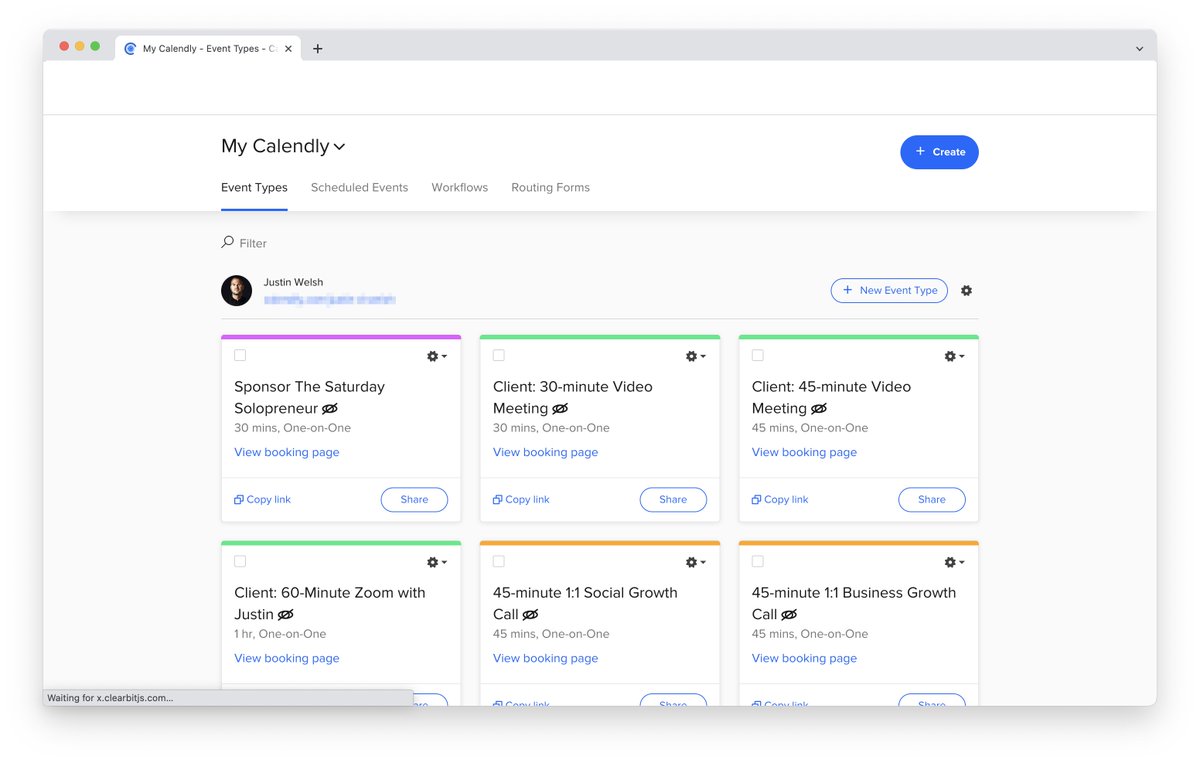Click the Calendly favicon on the browser tab
This screenshot has height=763, width=1200.
tap(130, 48)
